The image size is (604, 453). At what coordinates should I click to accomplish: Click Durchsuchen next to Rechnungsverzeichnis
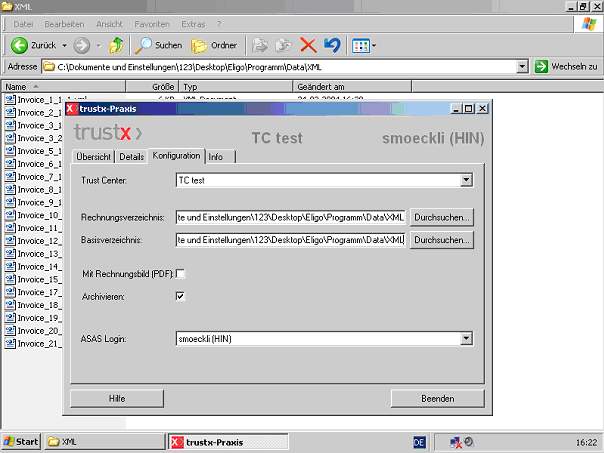[x=441, y=216]
